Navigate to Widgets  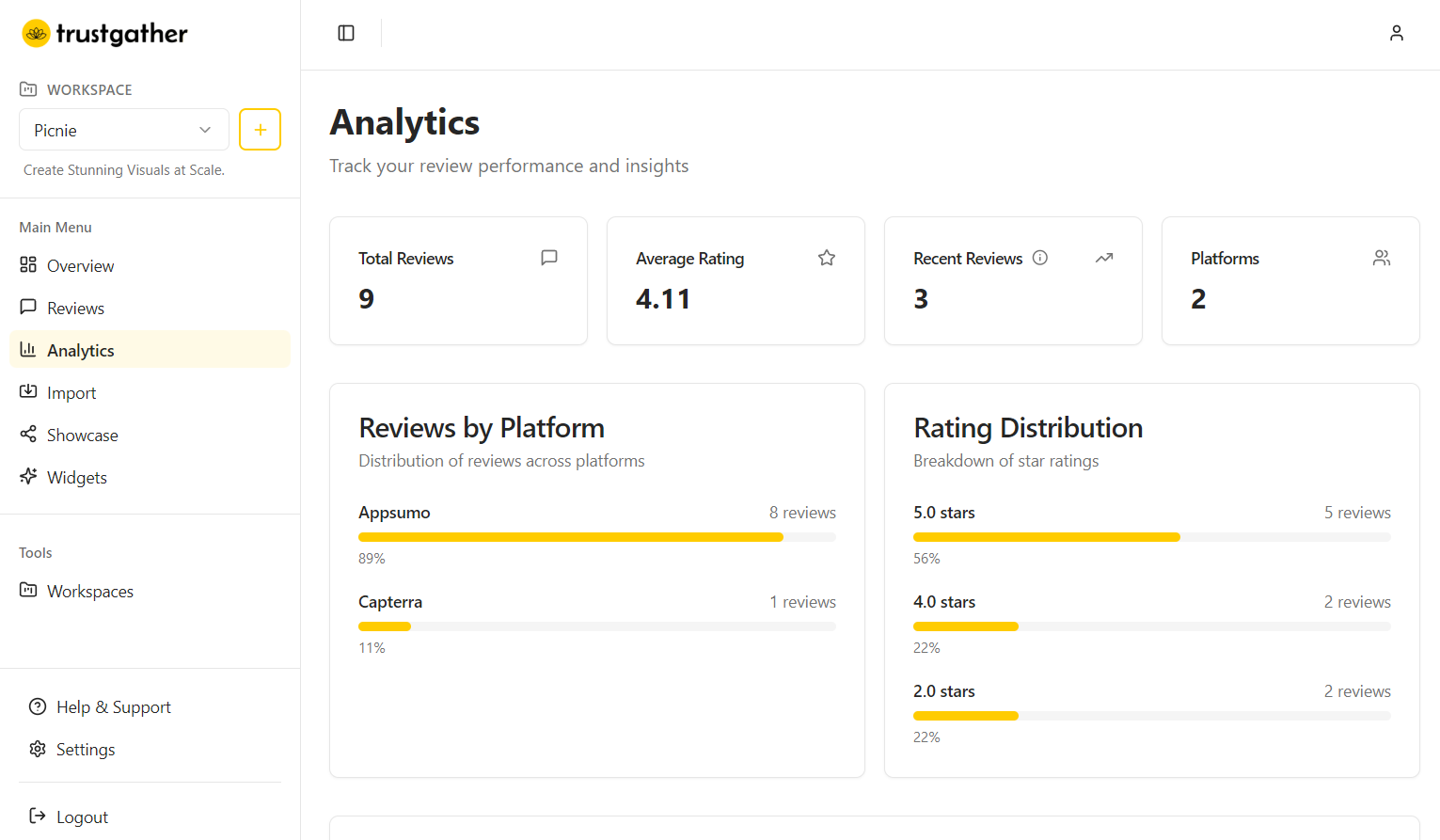[76, 478]
